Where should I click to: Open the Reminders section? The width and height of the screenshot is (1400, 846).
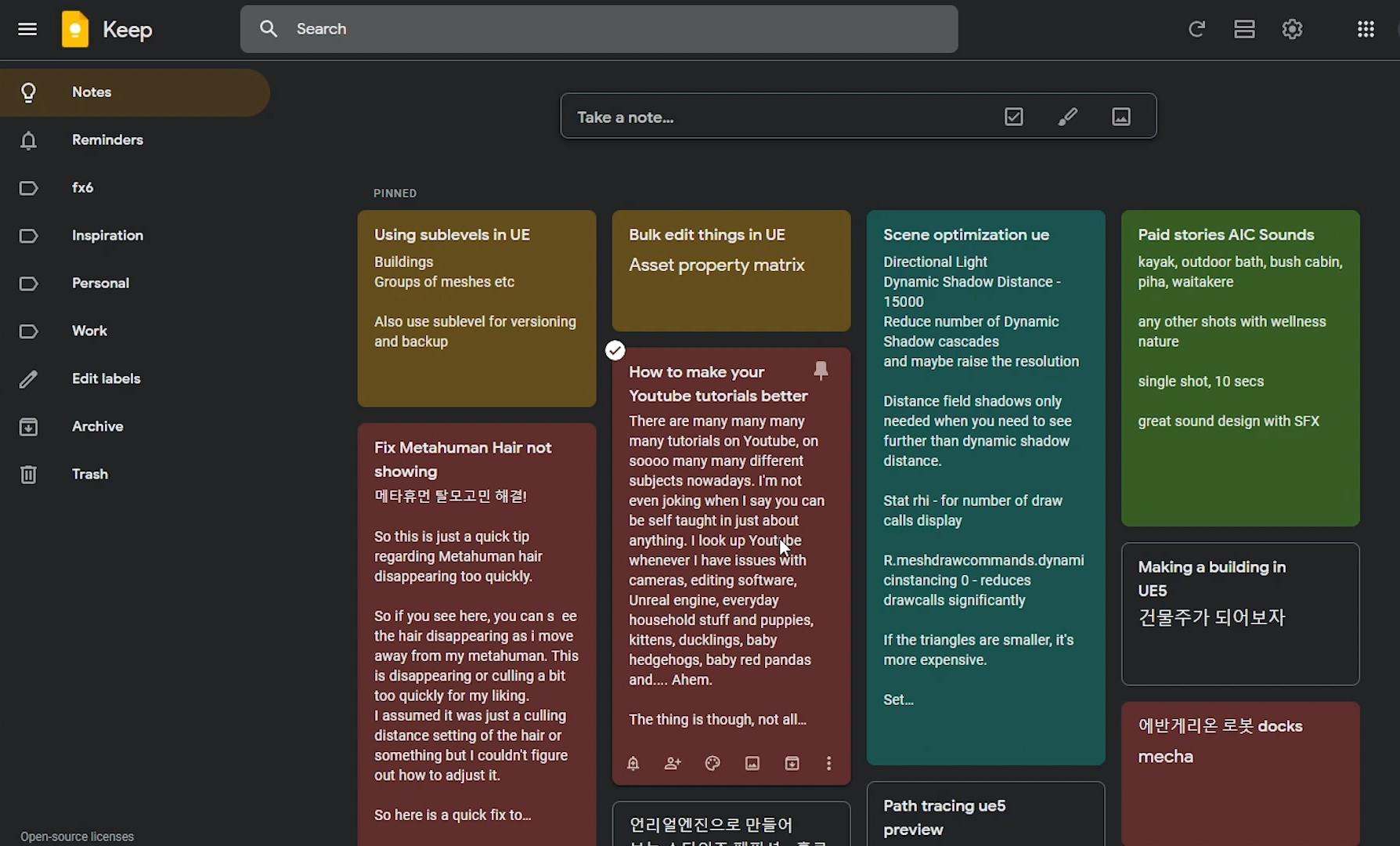pyautogui.click(x=135, y=140)
